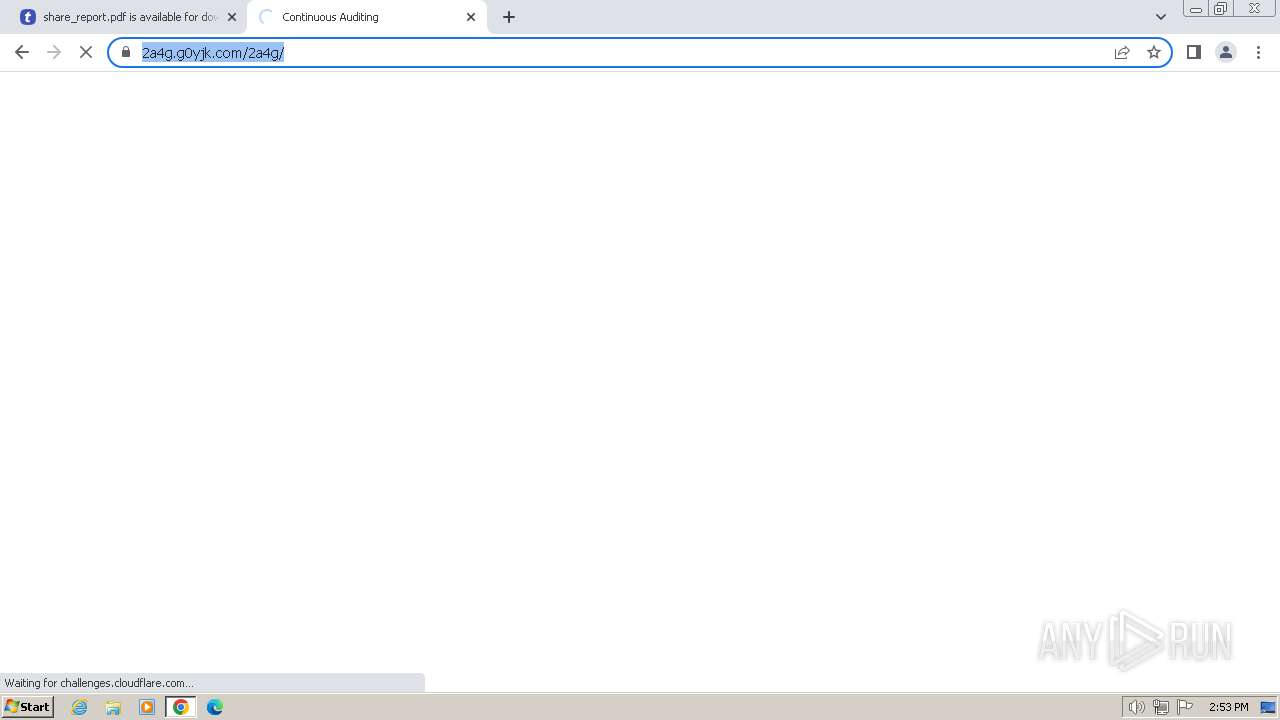Viewport: 1280px width, 720px height.
Task: Share this page icon
Action: (x=1122, y=52)
